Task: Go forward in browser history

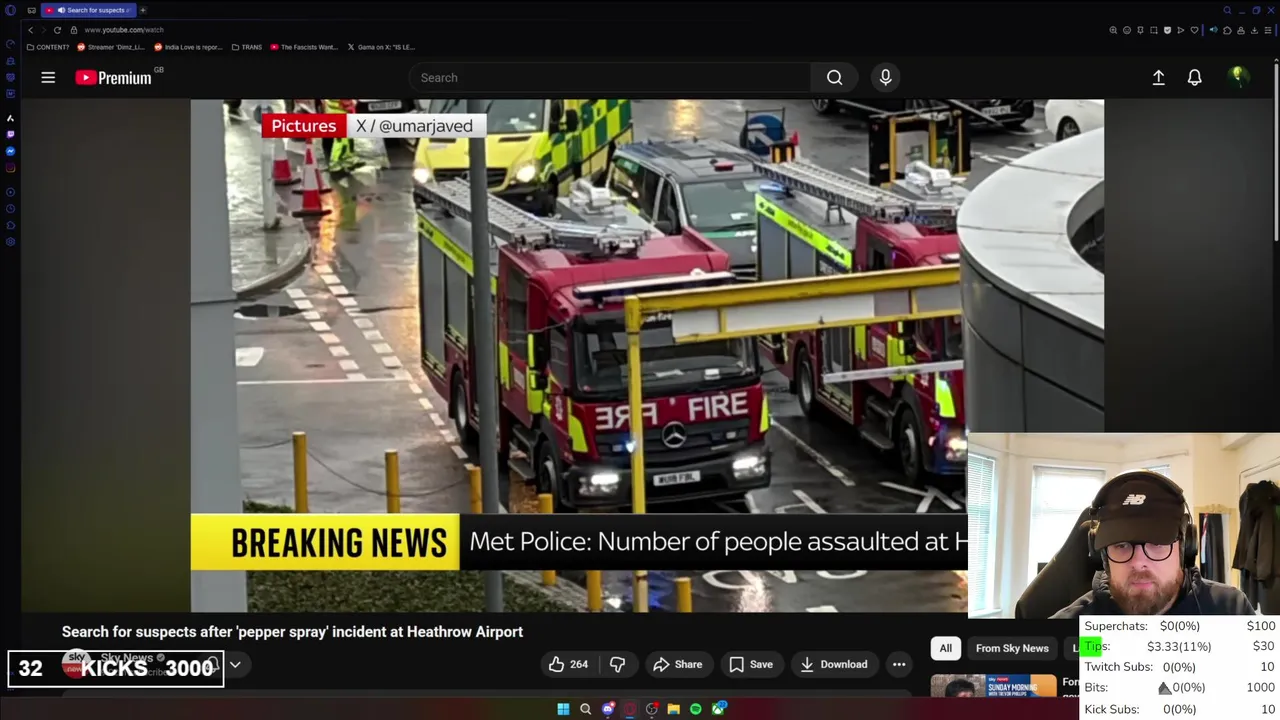Action: point(43,30)
